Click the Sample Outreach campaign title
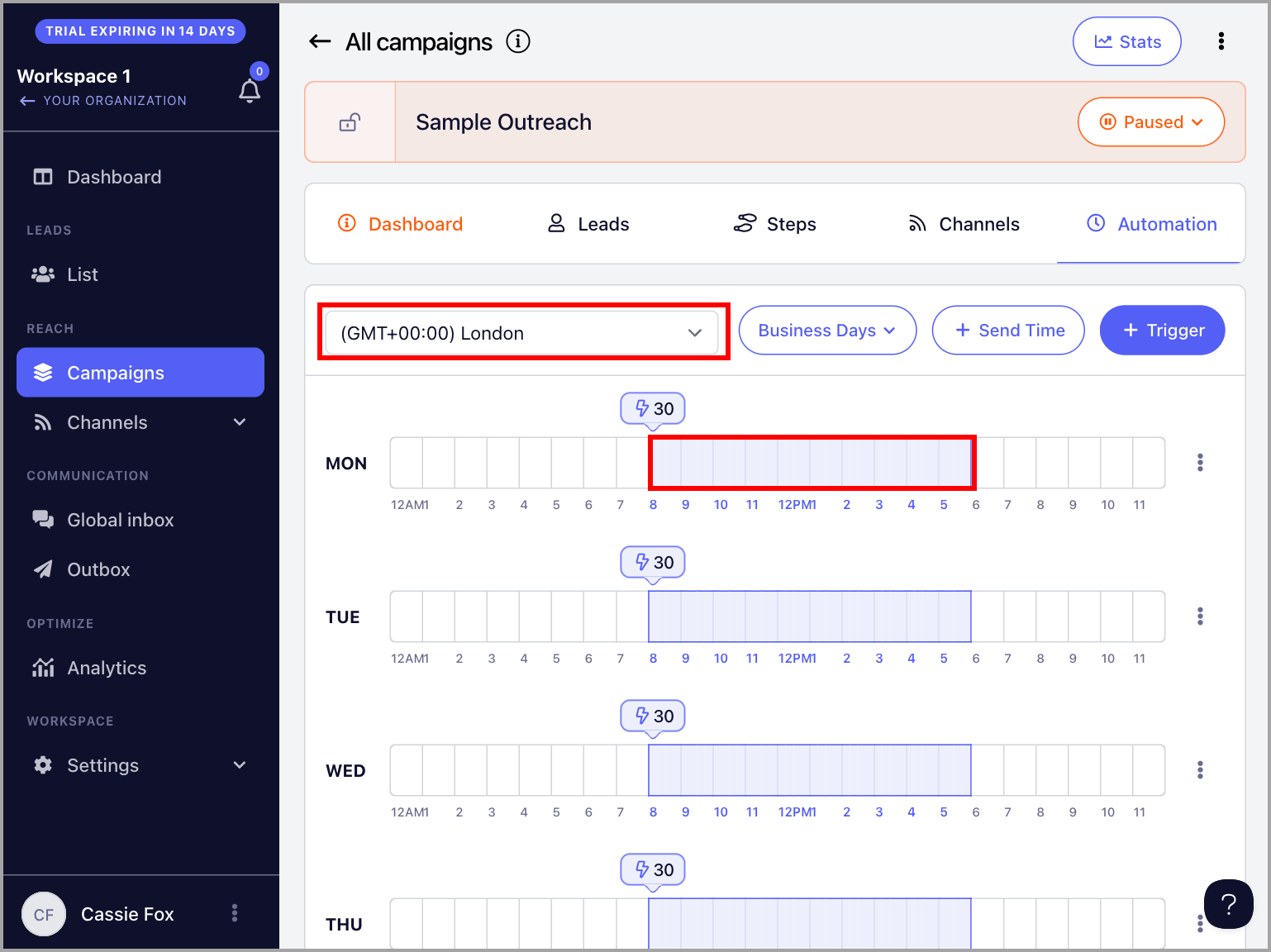Viewport: 1271px width, 952px height. pos(503,122)
